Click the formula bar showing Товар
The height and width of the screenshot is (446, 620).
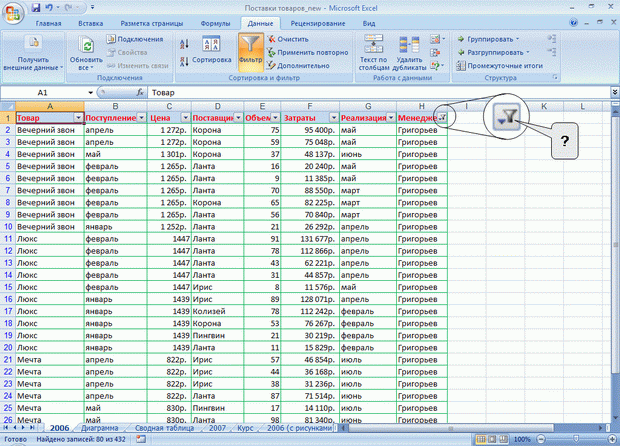click(379, 93)
